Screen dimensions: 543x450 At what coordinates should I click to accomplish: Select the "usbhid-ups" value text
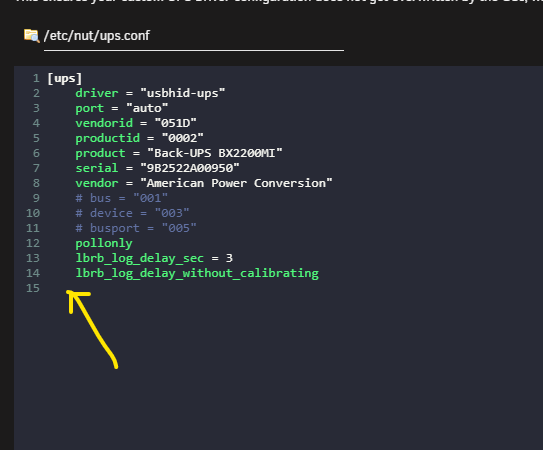point(183,93)
